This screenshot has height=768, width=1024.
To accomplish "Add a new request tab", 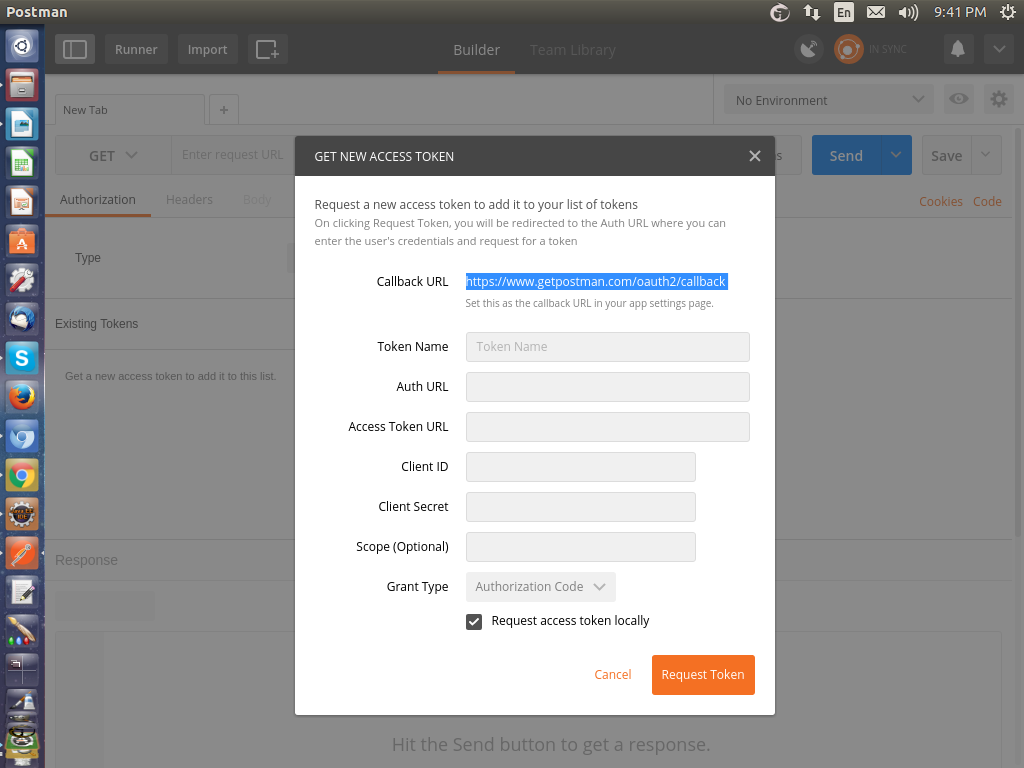I will click(x=224, y=110).
